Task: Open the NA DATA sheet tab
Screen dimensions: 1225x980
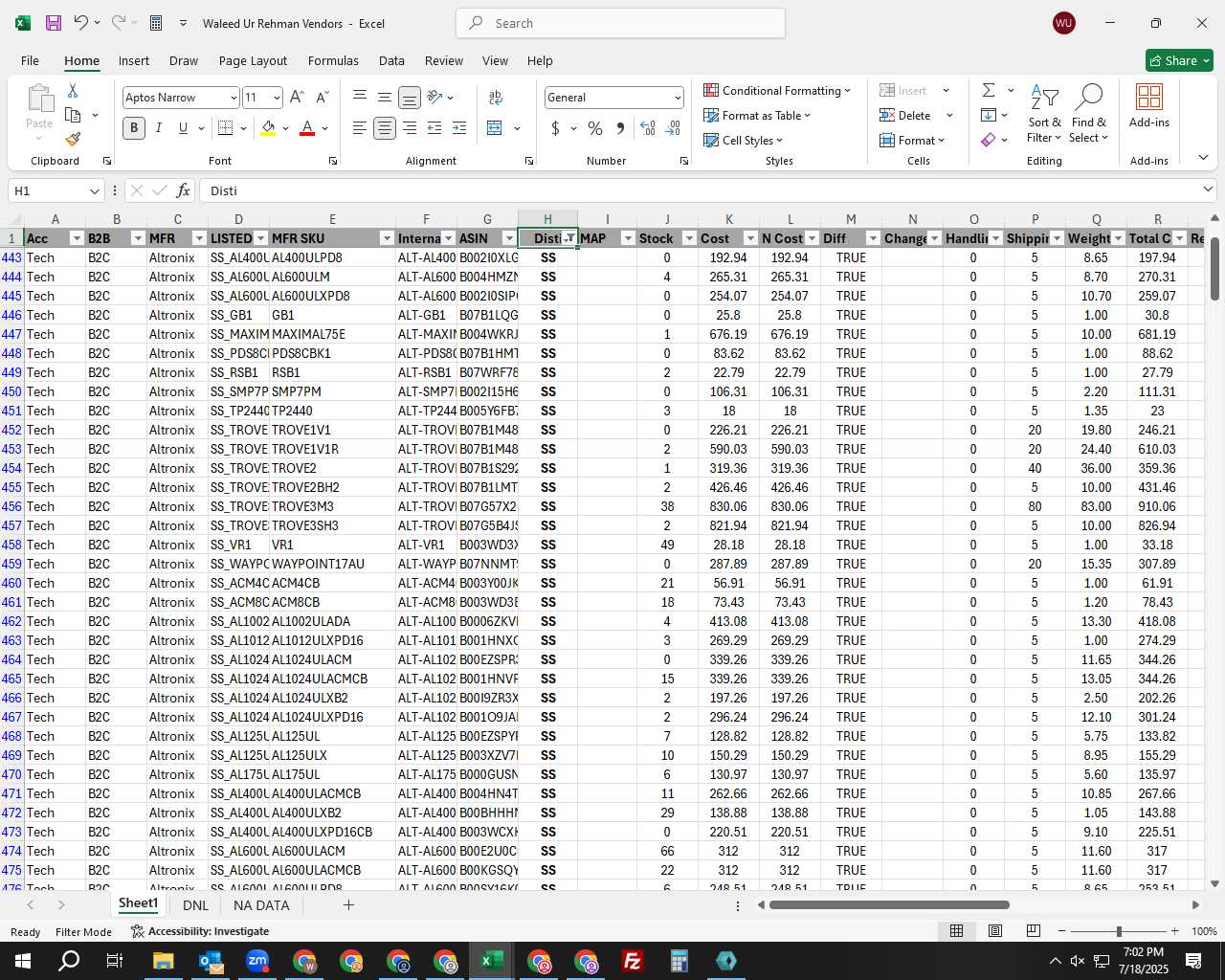Action: 261,904
